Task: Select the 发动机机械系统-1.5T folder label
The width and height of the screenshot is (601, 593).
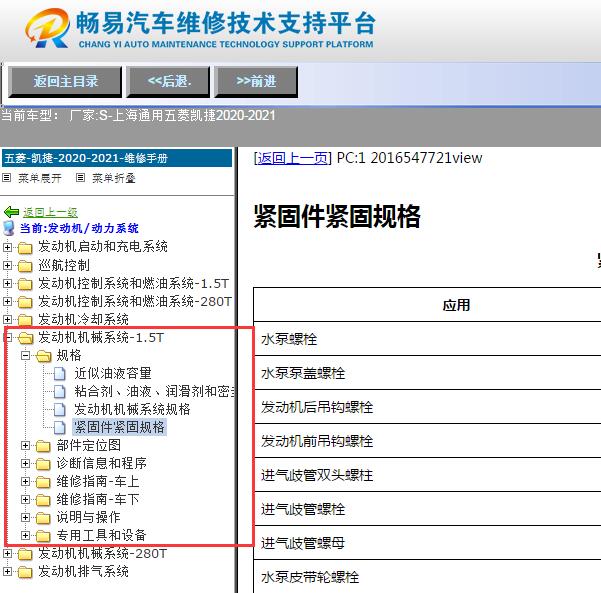Action: [101, 338]
